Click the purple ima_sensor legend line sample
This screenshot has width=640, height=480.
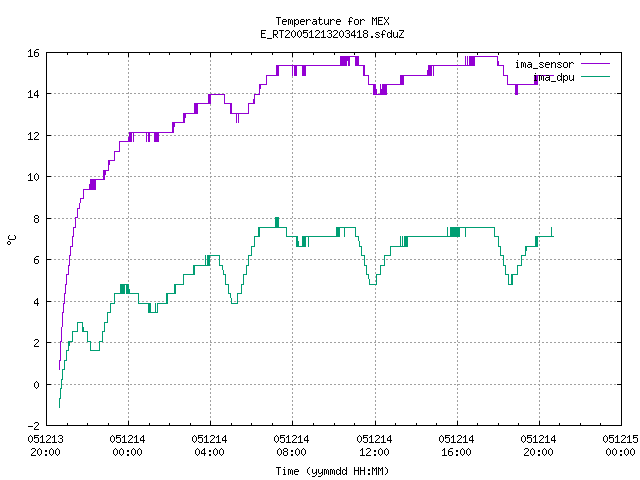[x=595, y=64]
